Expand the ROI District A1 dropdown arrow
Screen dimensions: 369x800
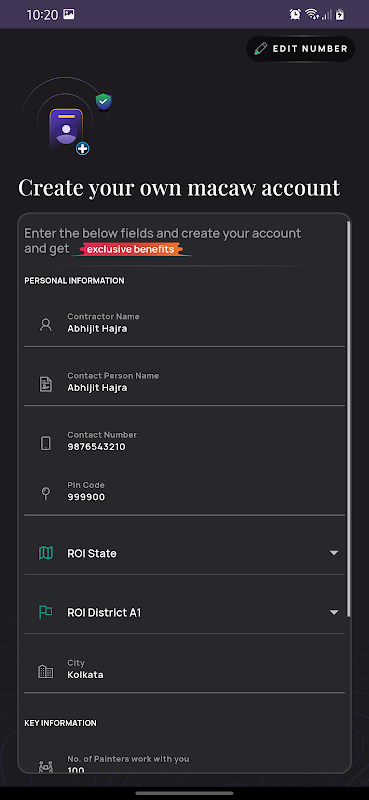click(x=334, y=612)
